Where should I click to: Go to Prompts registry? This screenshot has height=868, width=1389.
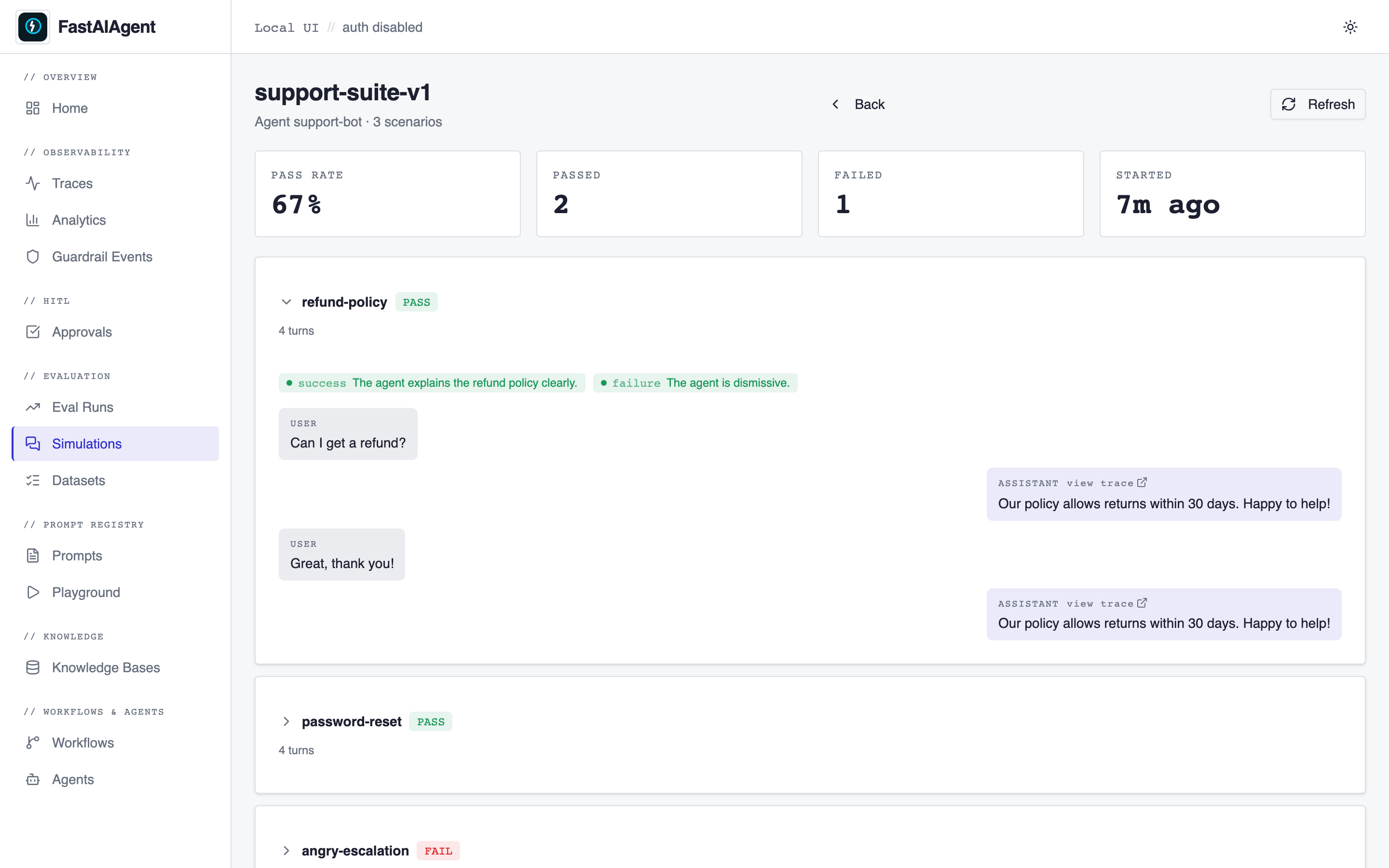(x=115, y=556)
